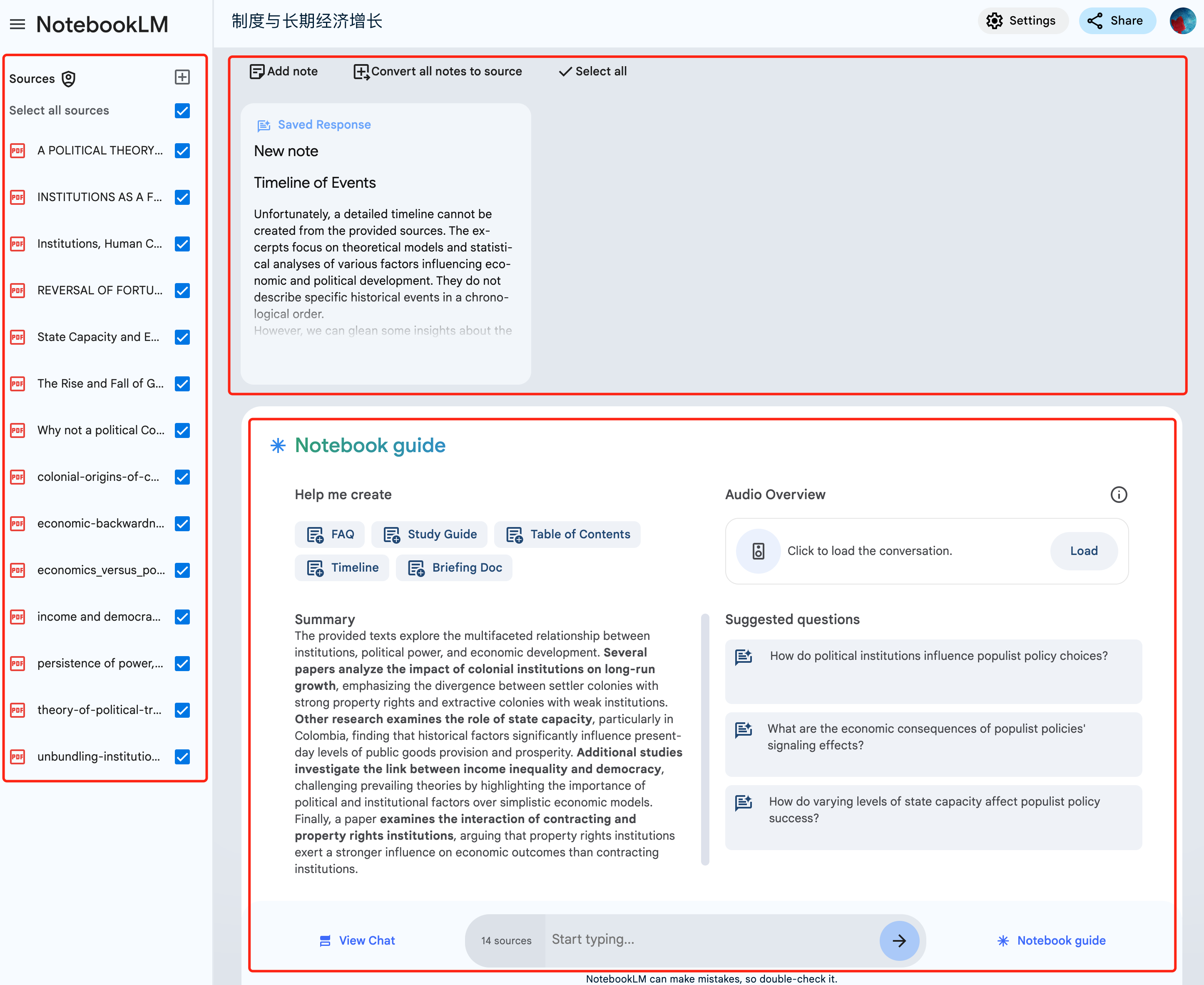Click the NotebookLM logo text
Image resolution: width=1204 pixels, height=985 pixels.
[x=102, y=25]
